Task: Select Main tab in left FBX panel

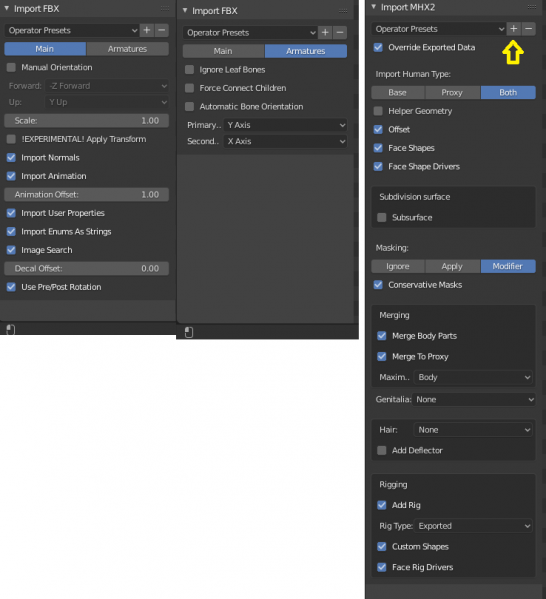Action: pos(45,49)
